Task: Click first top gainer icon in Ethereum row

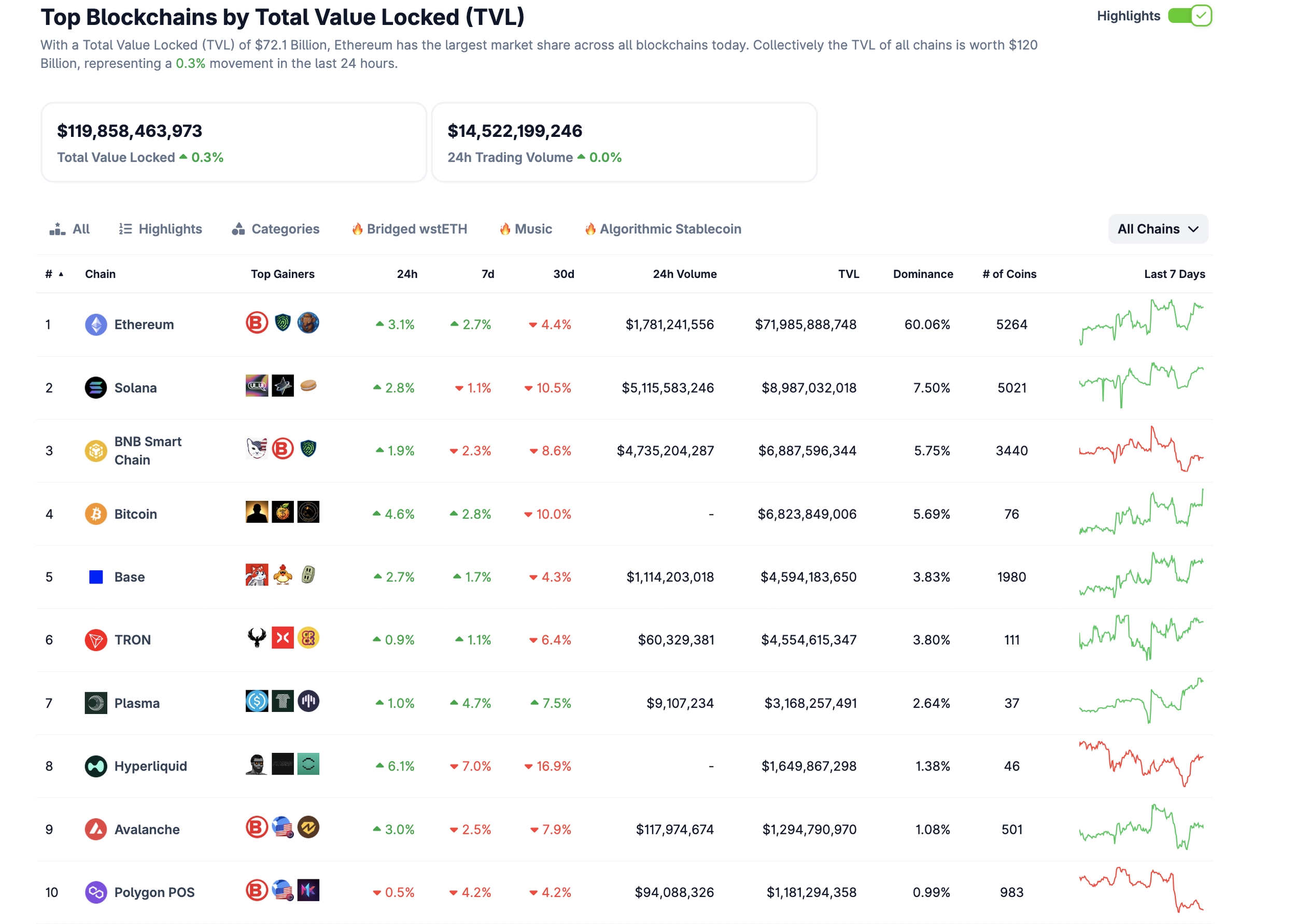Action: click(257, 323)
